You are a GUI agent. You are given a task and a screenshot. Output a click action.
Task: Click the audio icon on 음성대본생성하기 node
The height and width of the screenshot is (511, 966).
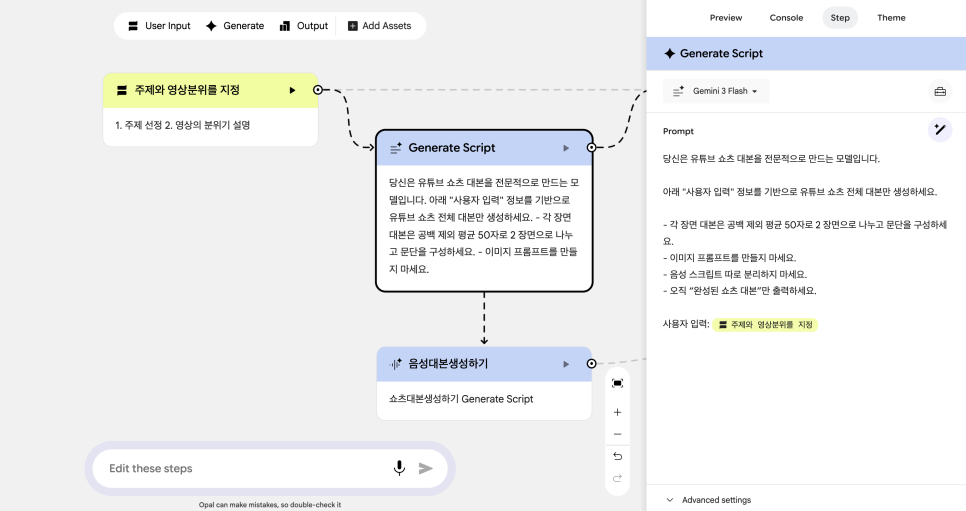[x=396, y=364]
